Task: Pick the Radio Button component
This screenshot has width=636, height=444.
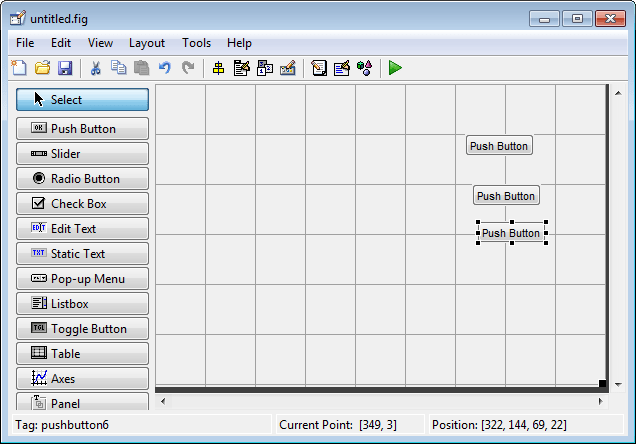Action: click(x=82, y=178)
